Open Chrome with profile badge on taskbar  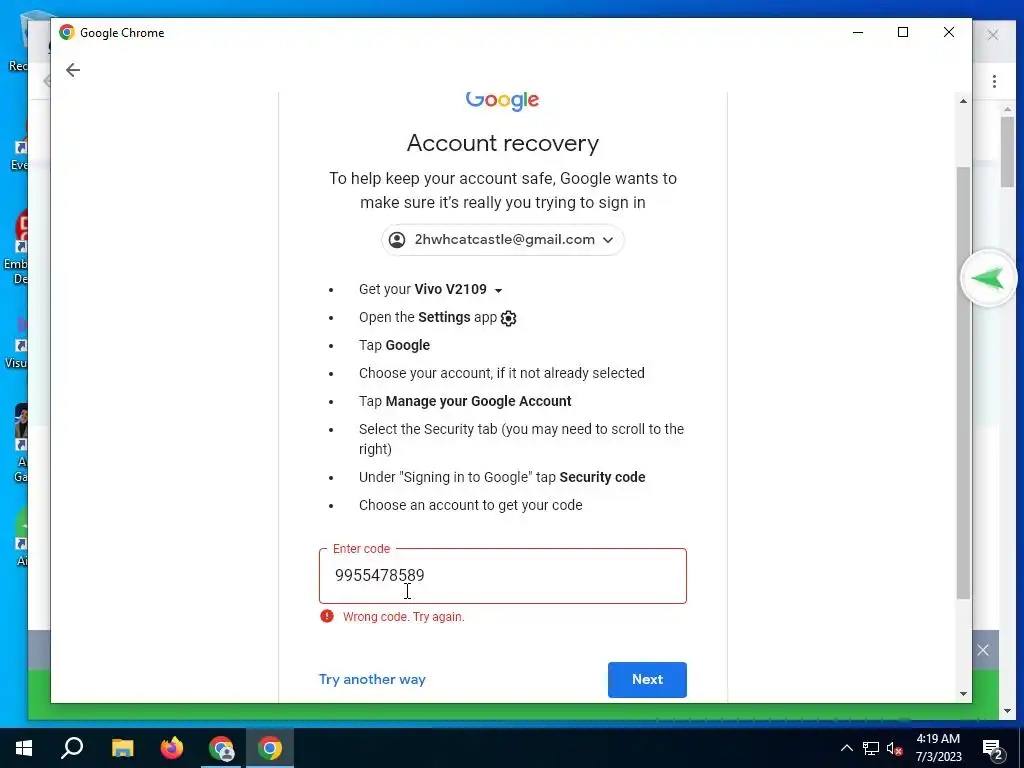221,748
